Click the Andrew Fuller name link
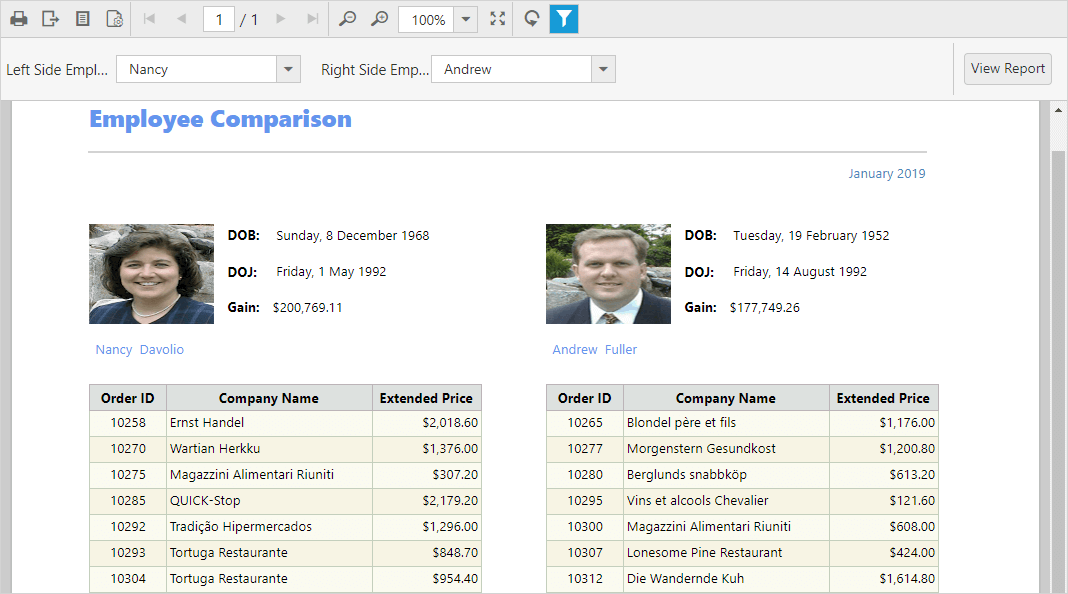This screenshot has width=1068, height=594. click(594, 350)
